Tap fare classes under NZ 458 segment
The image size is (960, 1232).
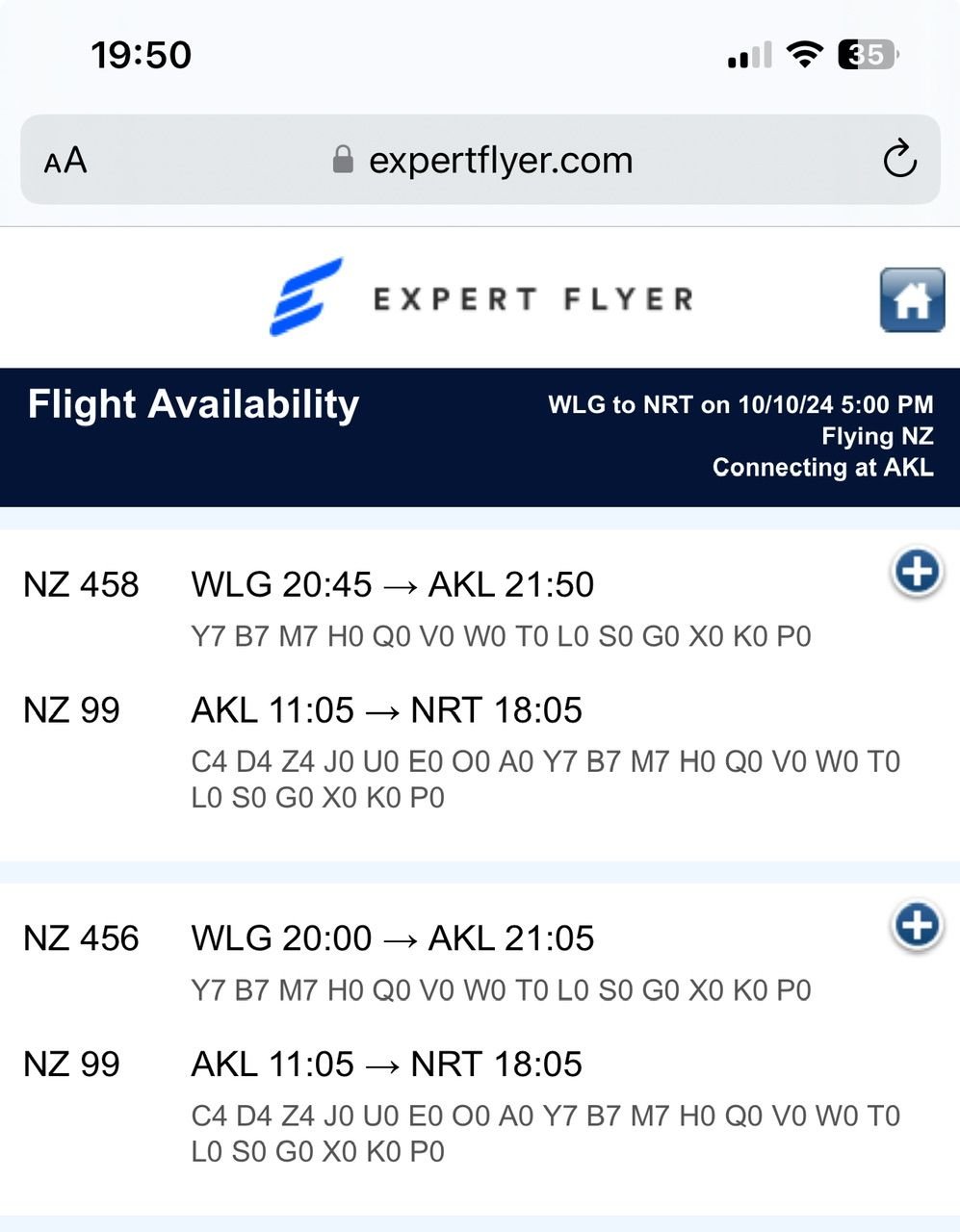(x=501, y=636)
